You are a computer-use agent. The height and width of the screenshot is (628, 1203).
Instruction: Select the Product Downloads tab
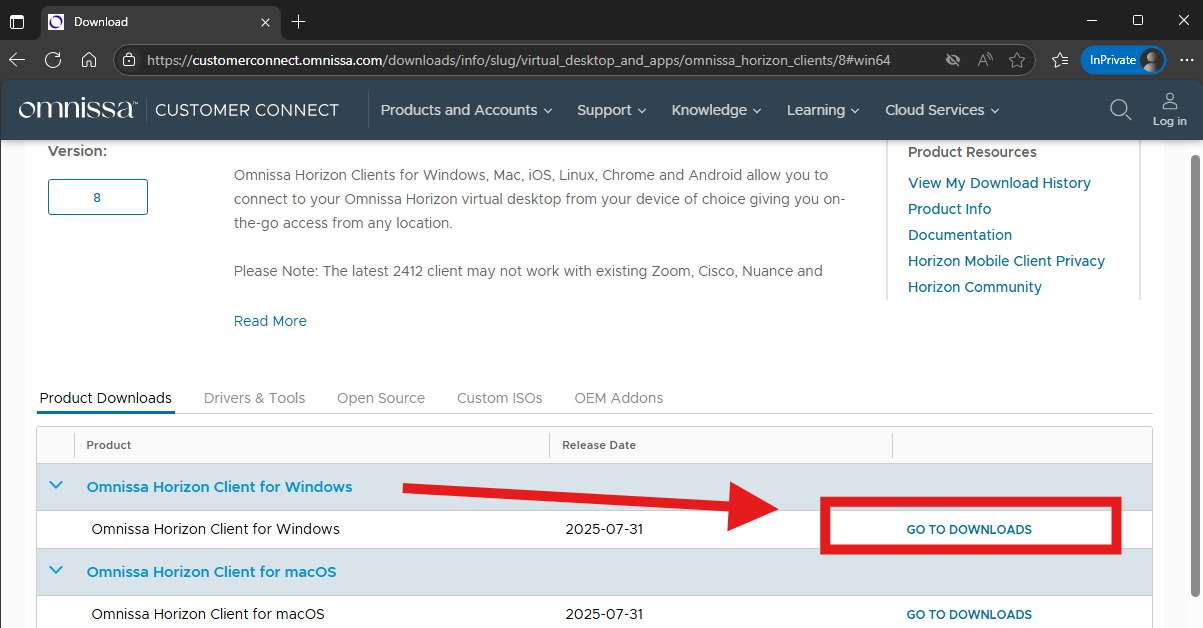106,398
